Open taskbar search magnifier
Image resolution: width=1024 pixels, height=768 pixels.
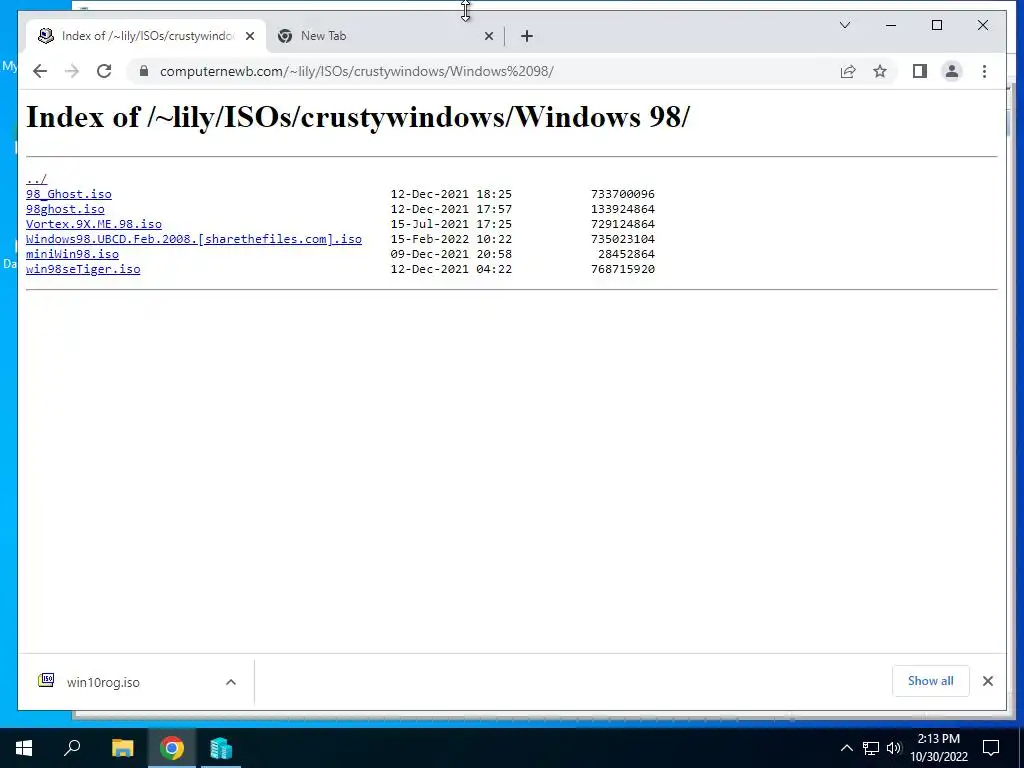pos(72,748)
